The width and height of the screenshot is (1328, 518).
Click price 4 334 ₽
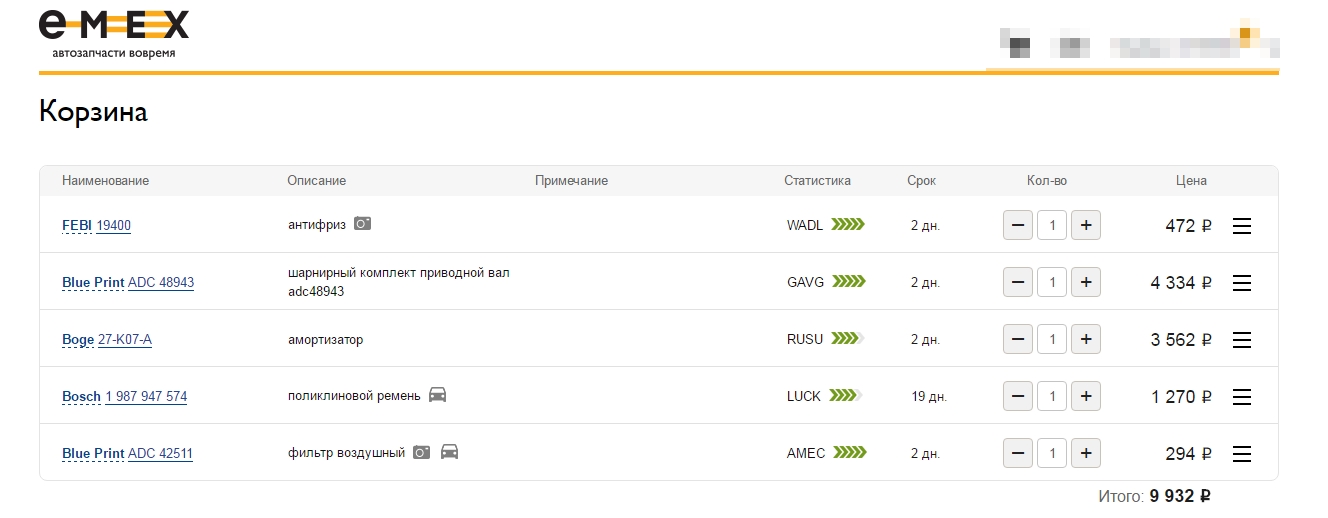[x=1181, y=283]
